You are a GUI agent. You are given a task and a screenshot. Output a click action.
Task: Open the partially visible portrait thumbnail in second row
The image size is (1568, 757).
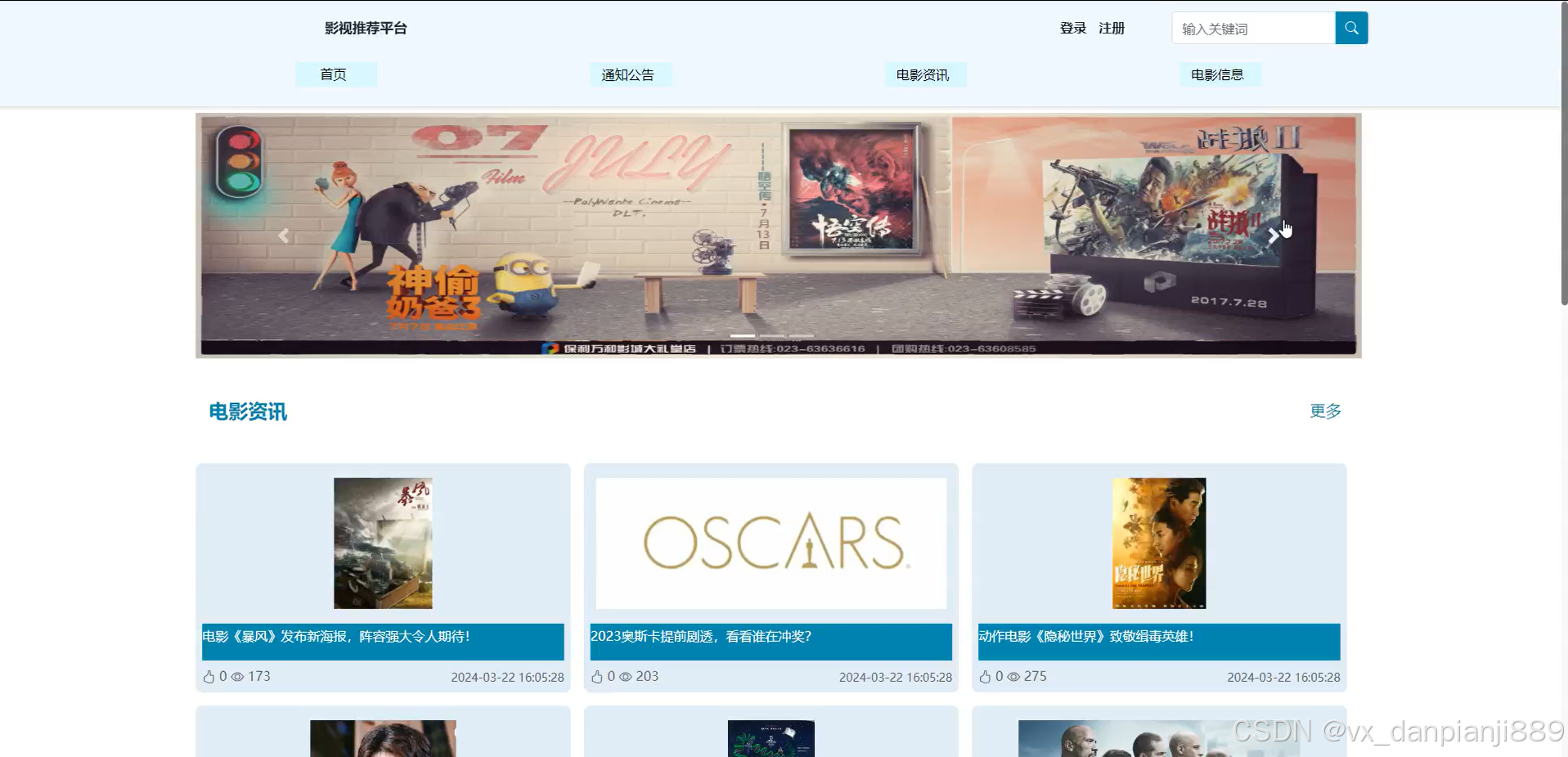(383, 738)
